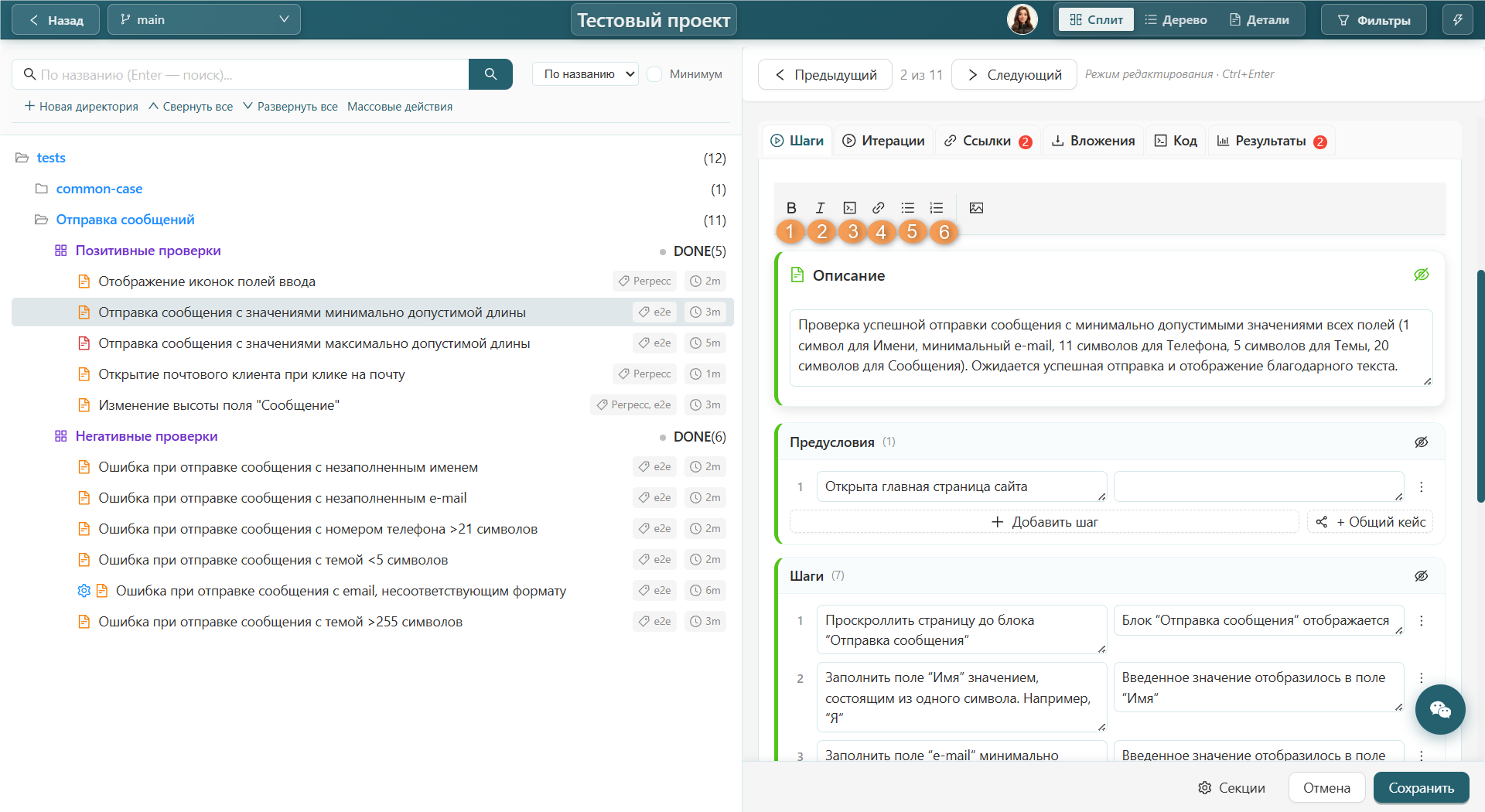Open the main branch dropdown
The image size is (1485, 812).
[x=204, y=20]
